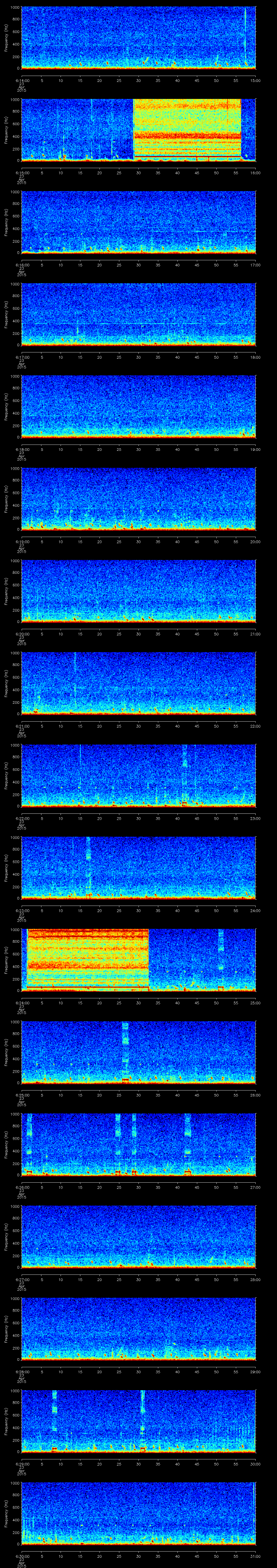Click the '6:21:00' start time label

point(22,726)
